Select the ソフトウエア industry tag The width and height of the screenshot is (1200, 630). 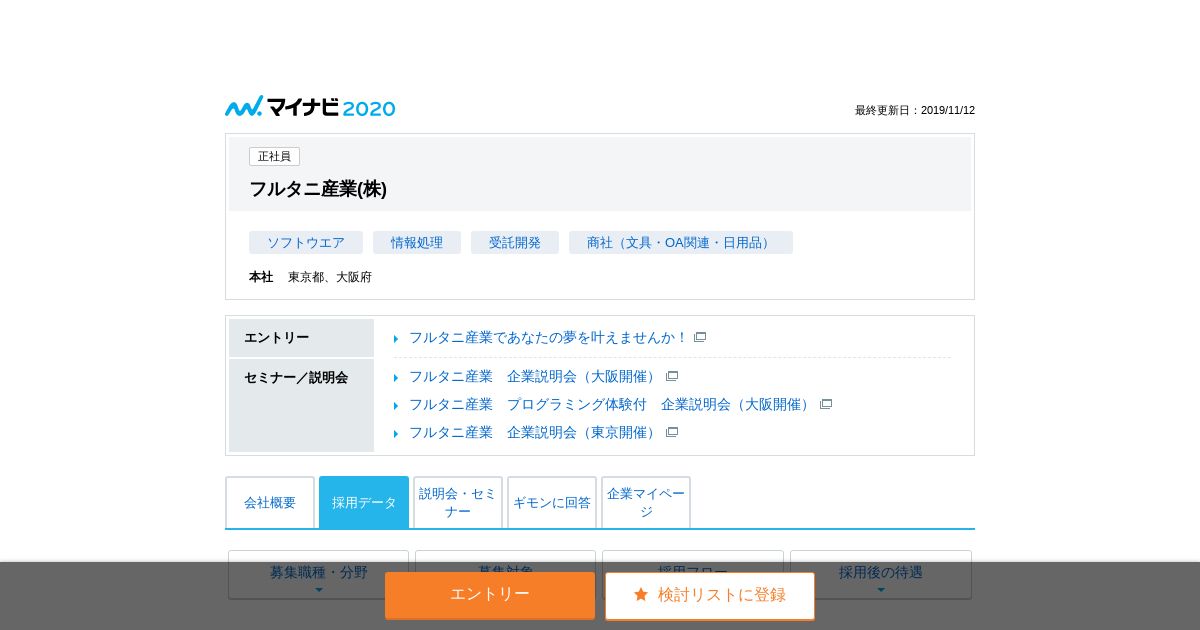click(306, 243)
